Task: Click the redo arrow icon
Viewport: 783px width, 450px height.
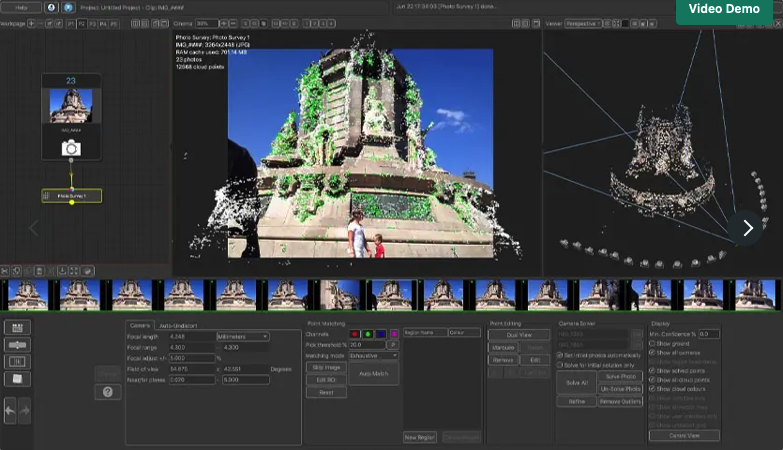Action: [24, 410]
